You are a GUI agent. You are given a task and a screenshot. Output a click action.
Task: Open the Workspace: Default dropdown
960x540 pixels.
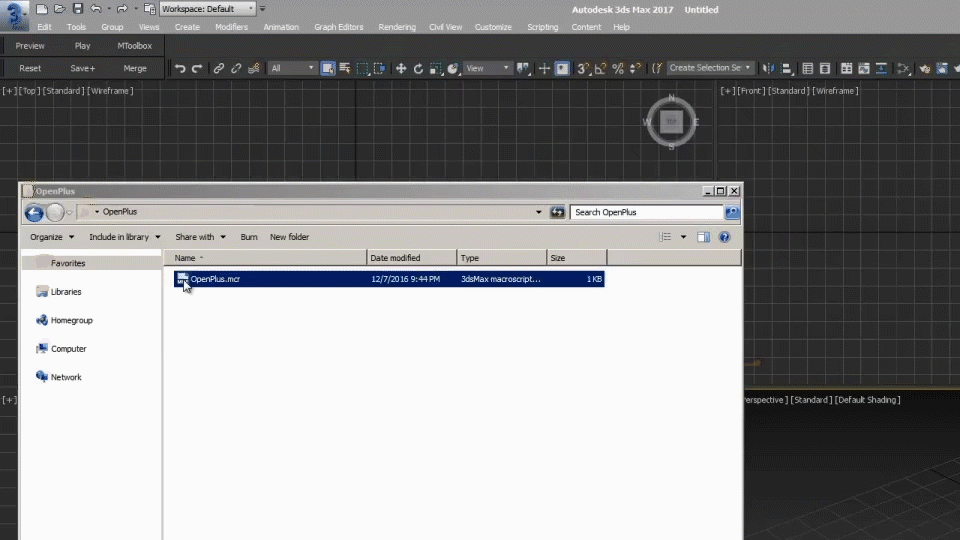[x=208, y=9]
